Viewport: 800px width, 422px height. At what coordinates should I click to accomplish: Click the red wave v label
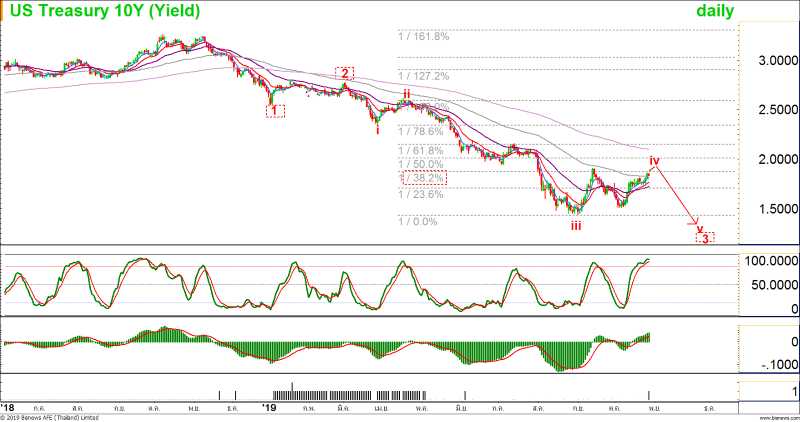700,226
